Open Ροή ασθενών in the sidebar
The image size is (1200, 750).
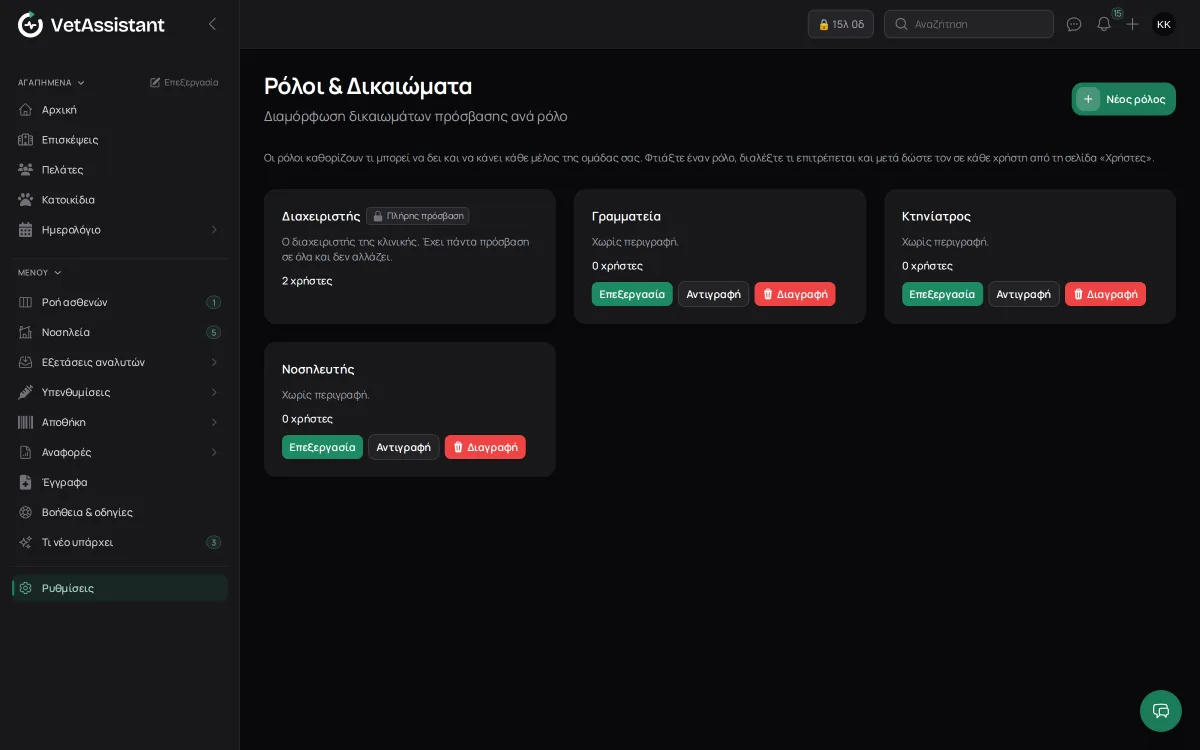coord(120,302)
